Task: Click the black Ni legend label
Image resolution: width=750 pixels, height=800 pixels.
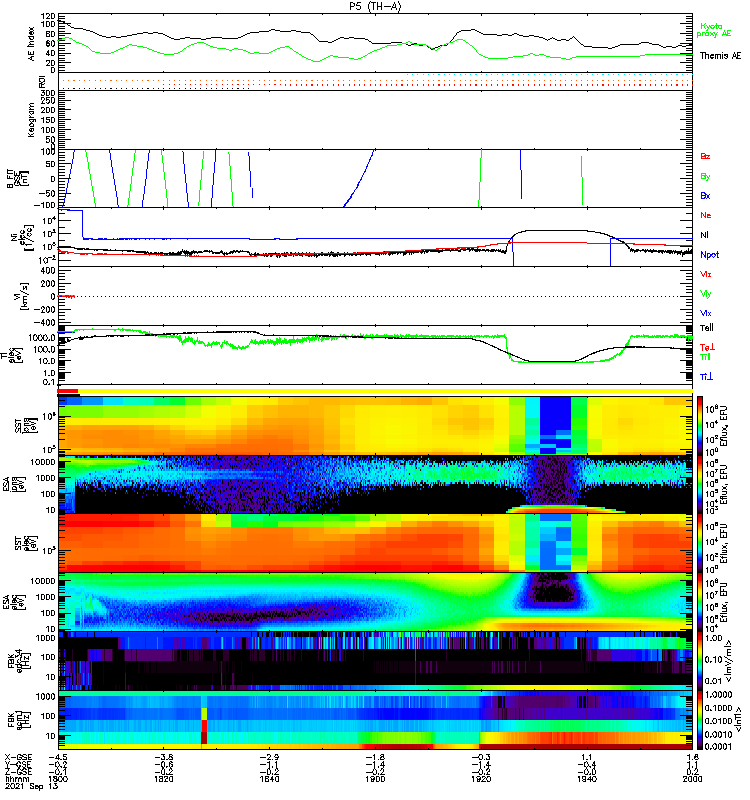Action: tap(704, 235)
